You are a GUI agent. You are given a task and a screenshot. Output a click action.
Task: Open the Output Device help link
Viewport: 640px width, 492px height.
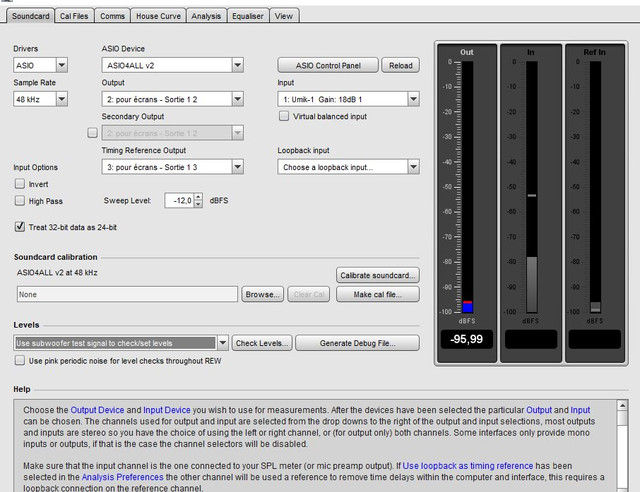[97, 410]
